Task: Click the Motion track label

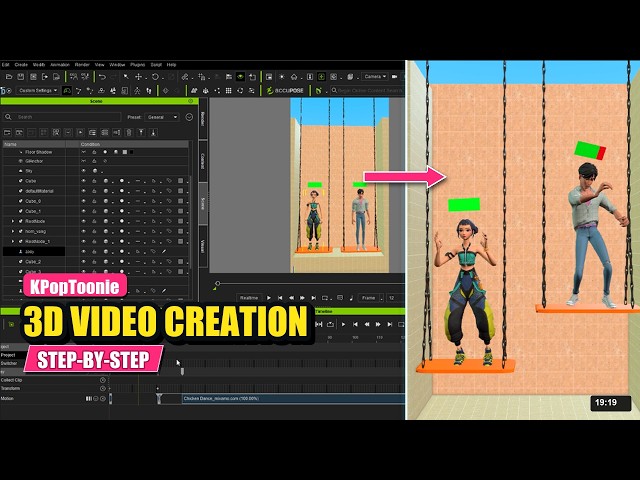Action: tap(7, 399)
